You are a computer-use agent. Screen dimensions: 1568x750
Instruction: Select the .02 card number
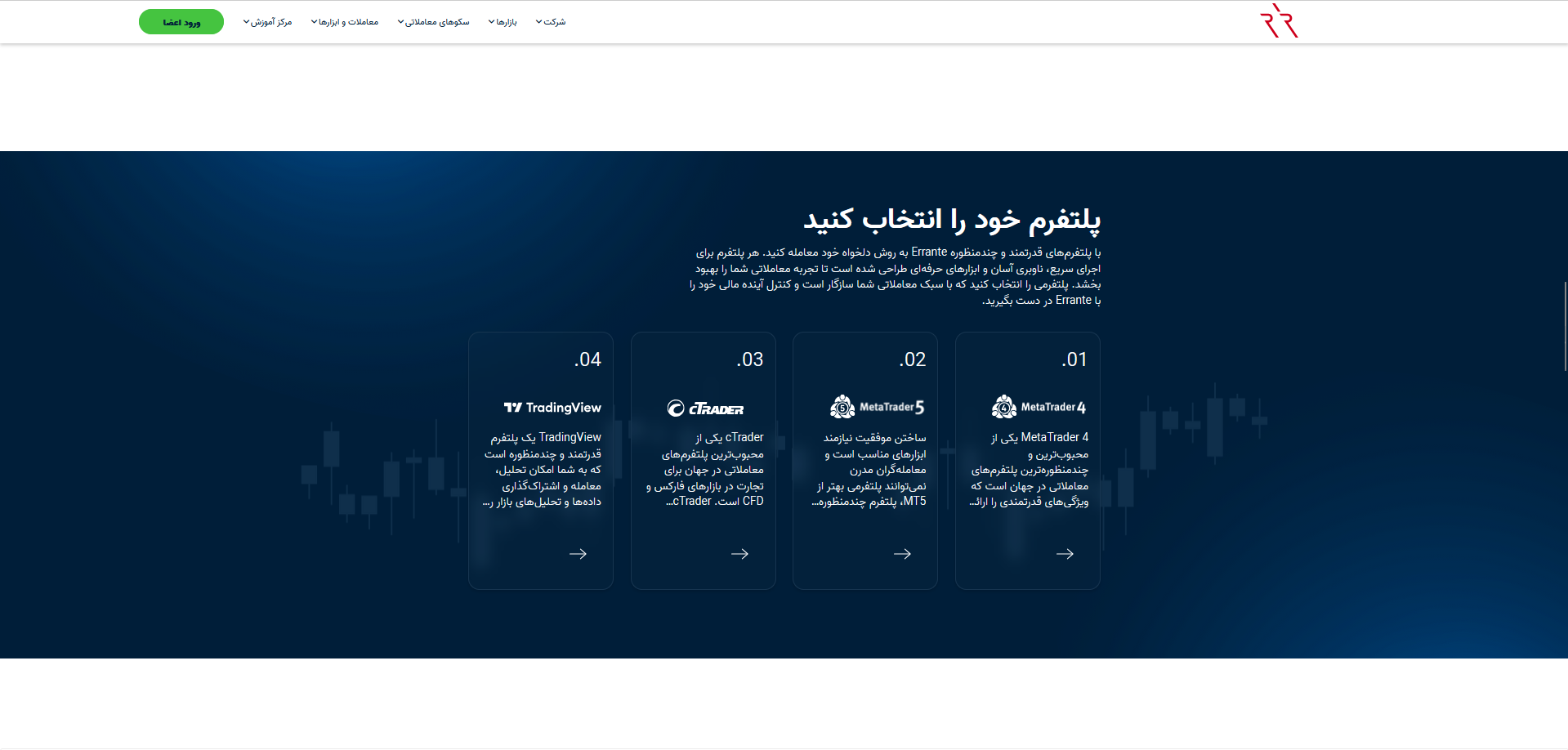pos(912,359)
